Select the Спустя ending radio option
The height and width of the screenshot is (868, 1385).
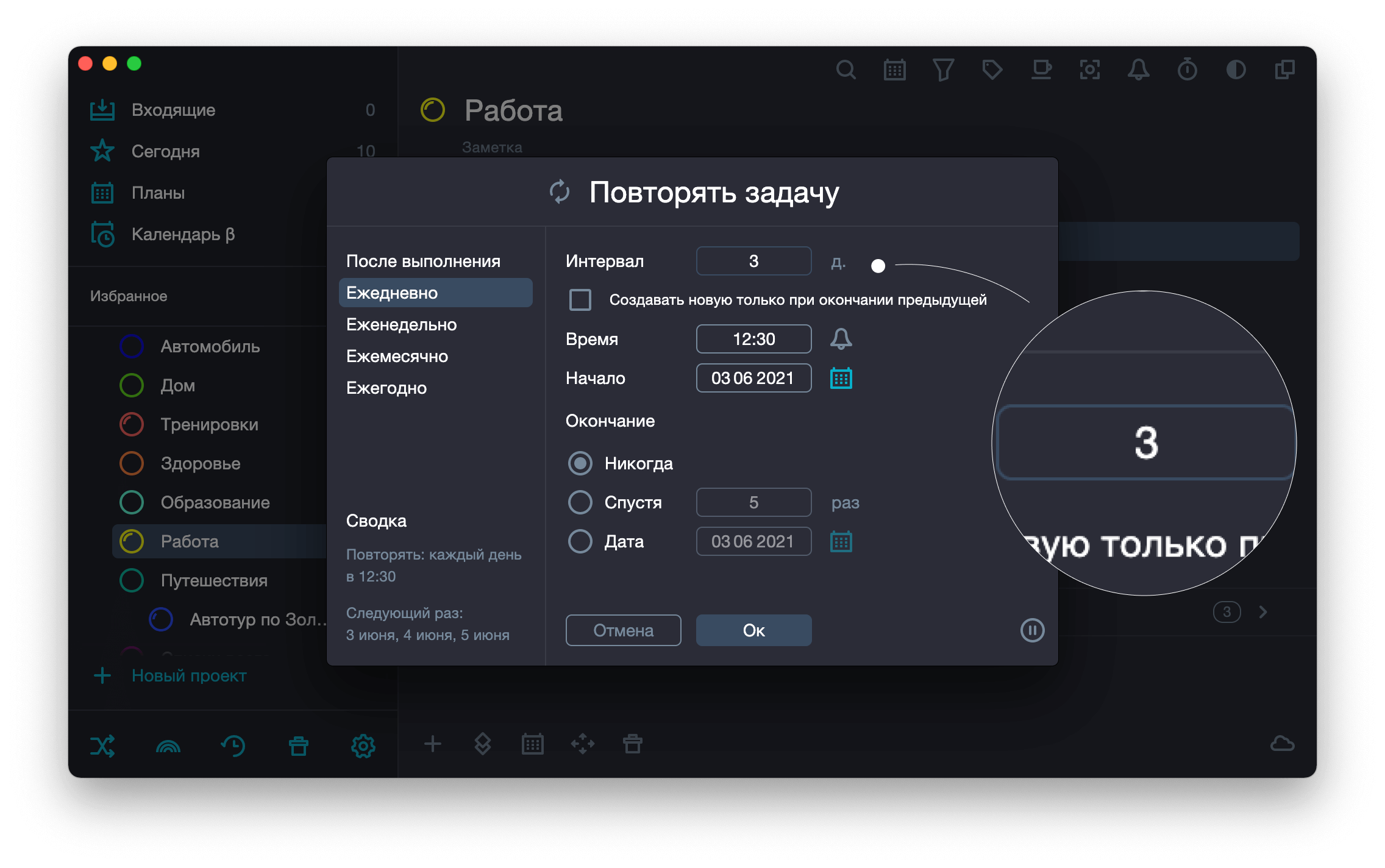(x=580, y=502)
